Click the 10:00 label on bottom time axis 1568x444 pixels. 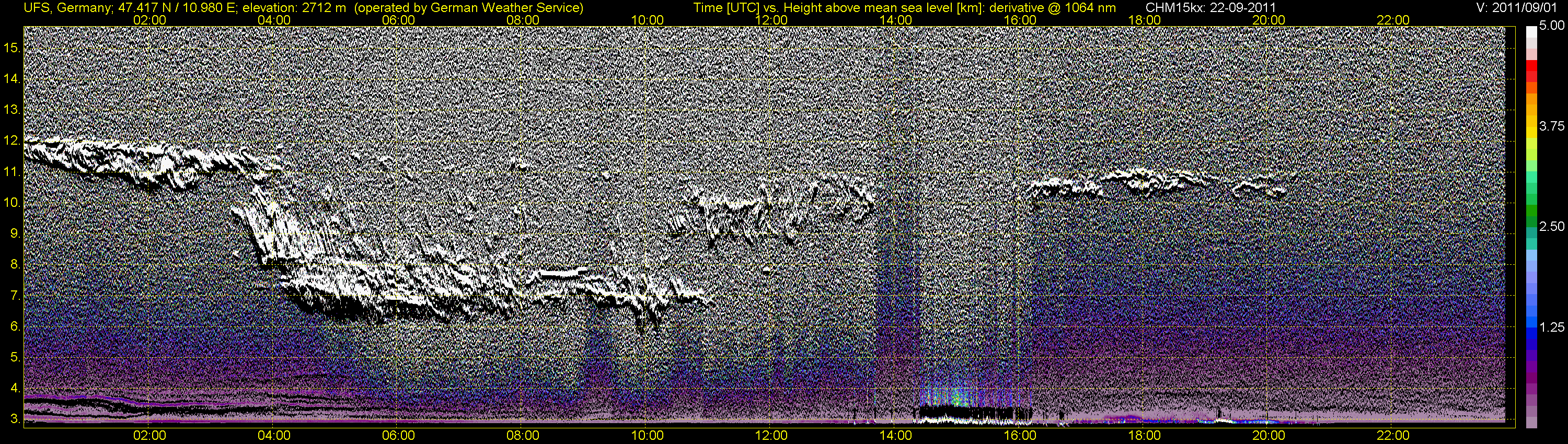647,436
